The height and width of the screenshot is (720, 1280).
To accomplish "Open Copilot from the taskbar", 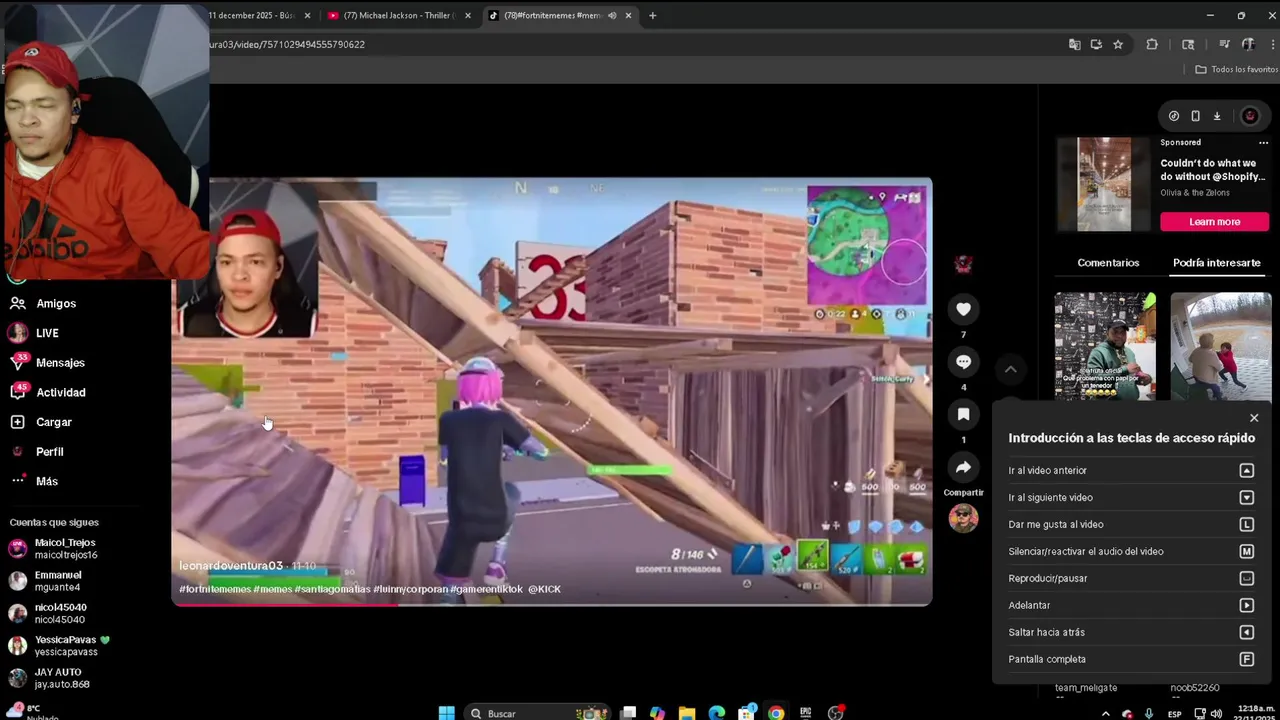I will [x=657, y=713].
